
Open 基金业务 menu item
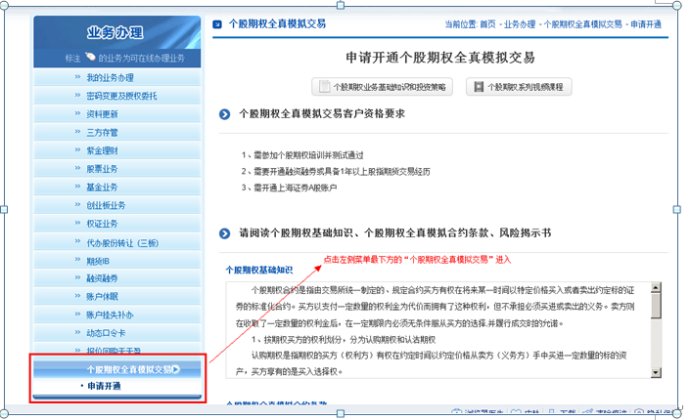click(117, 187)
